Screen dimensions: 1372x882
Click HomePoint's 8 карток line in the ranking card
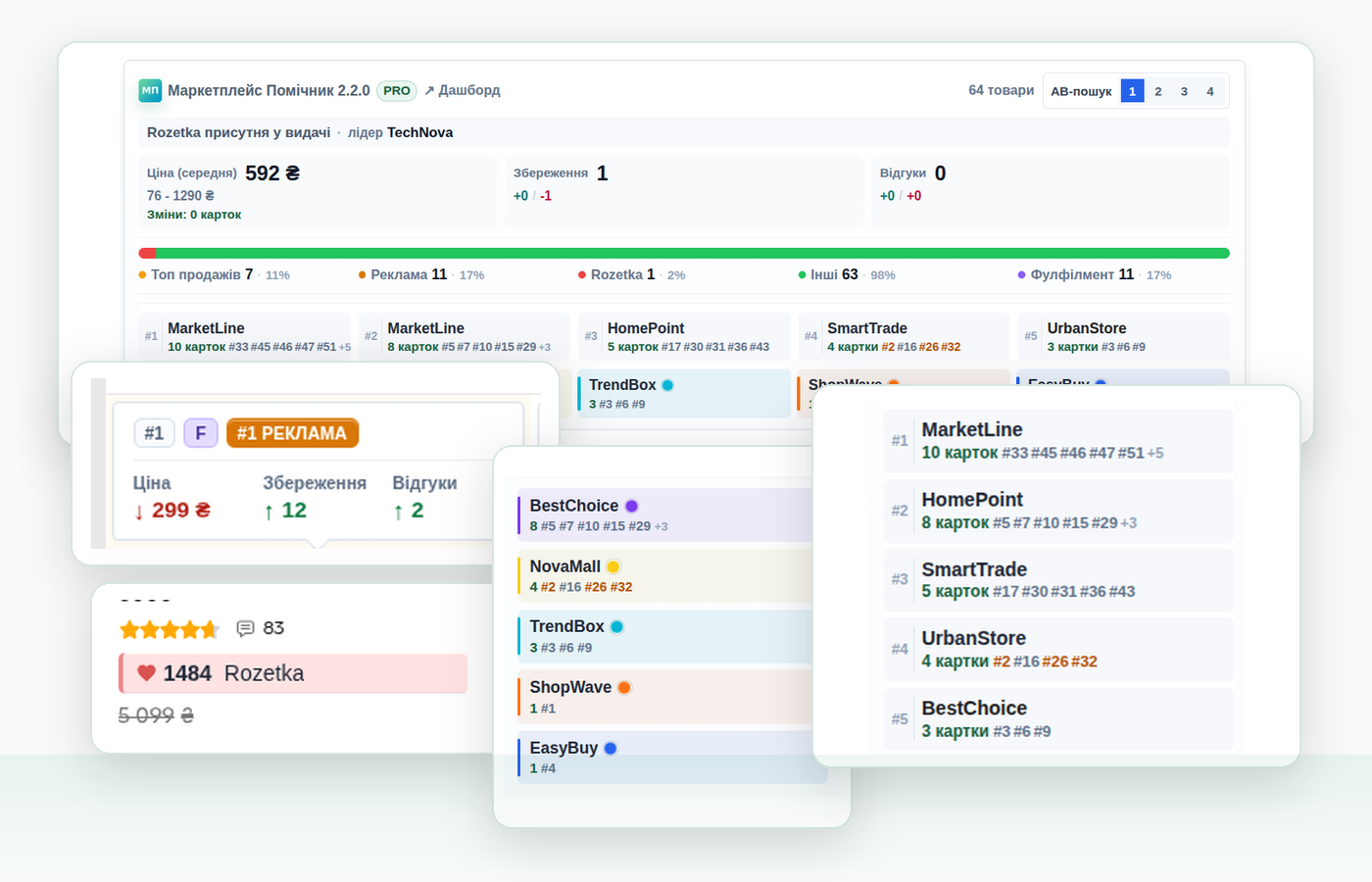click(x=1029, y=523)
